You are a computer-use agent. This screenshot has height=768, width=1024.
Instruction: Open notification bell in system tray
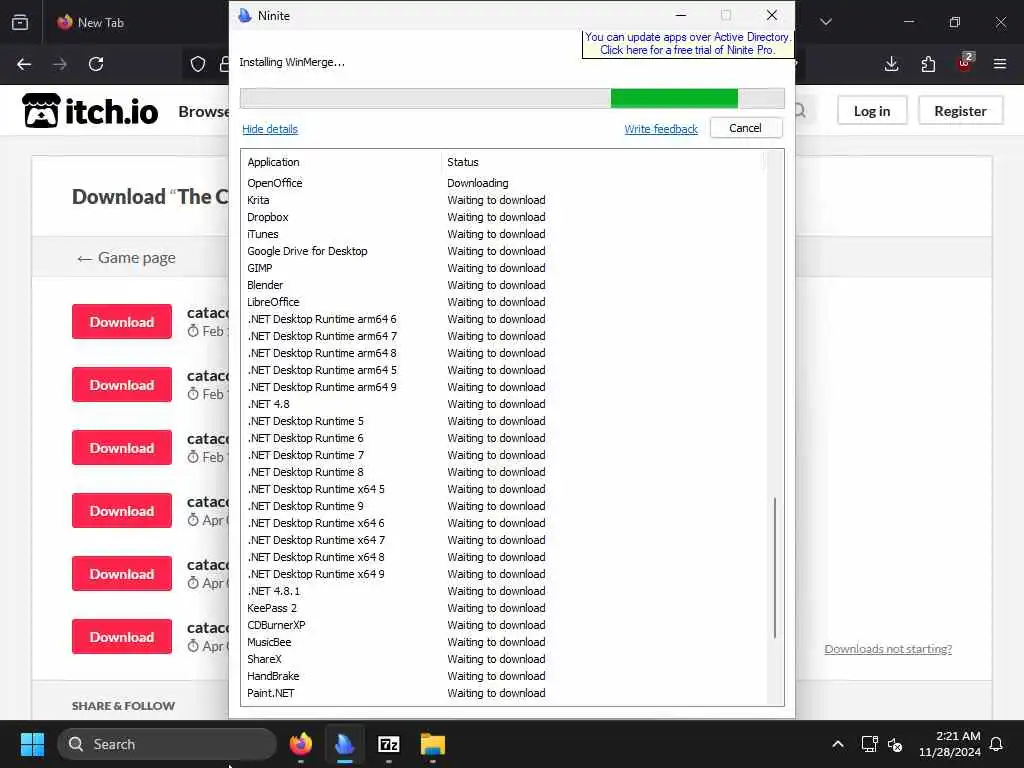[x=997, y=744]
